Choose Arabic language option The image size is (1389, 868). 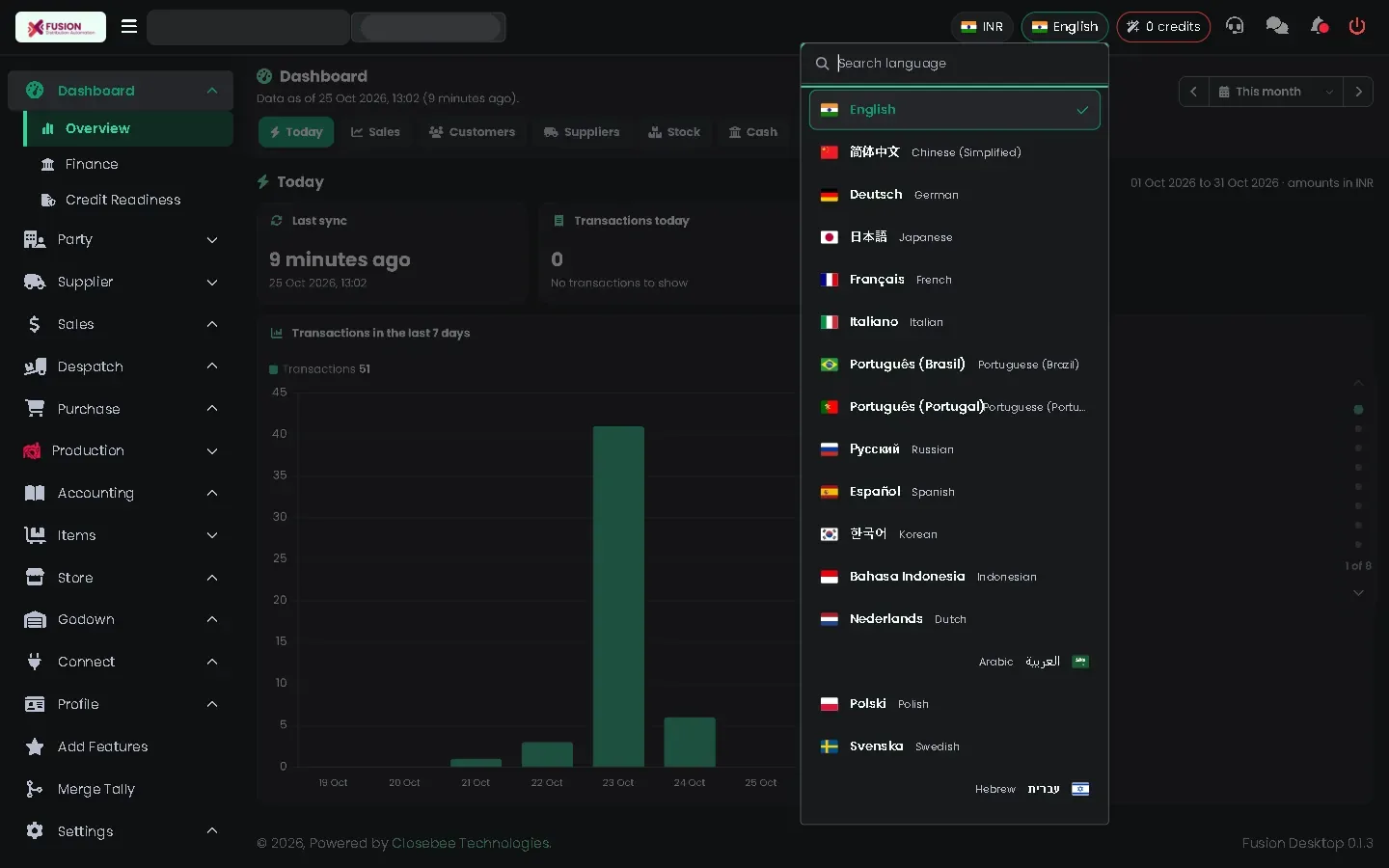(x=955, y=662)
